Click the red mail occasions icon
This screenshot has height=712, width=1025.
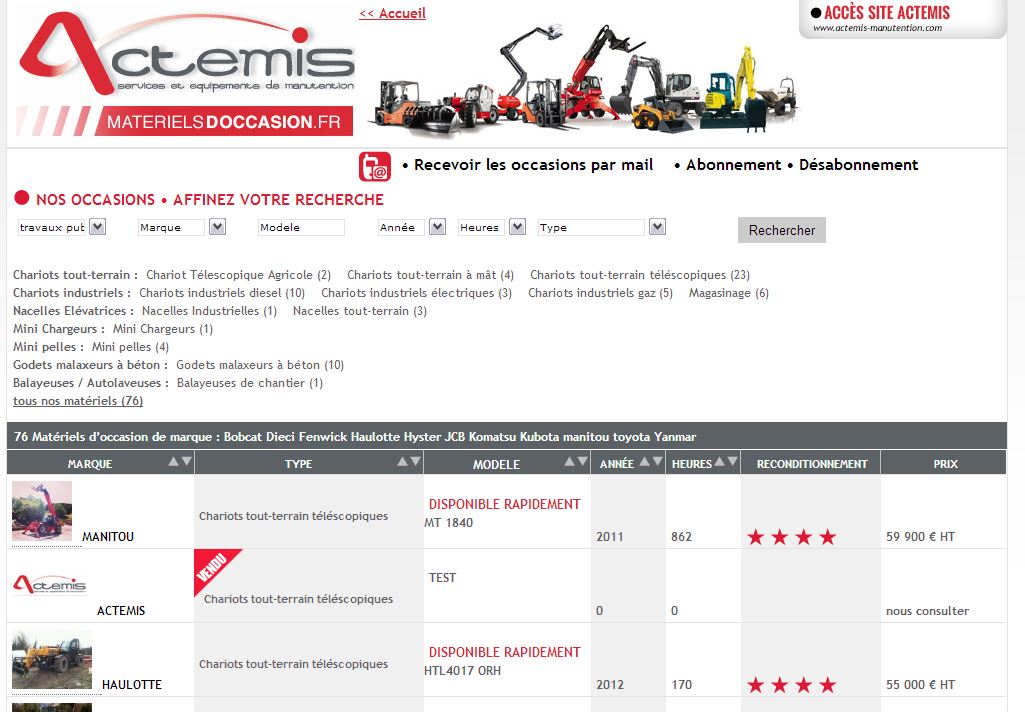pos(375,166)
